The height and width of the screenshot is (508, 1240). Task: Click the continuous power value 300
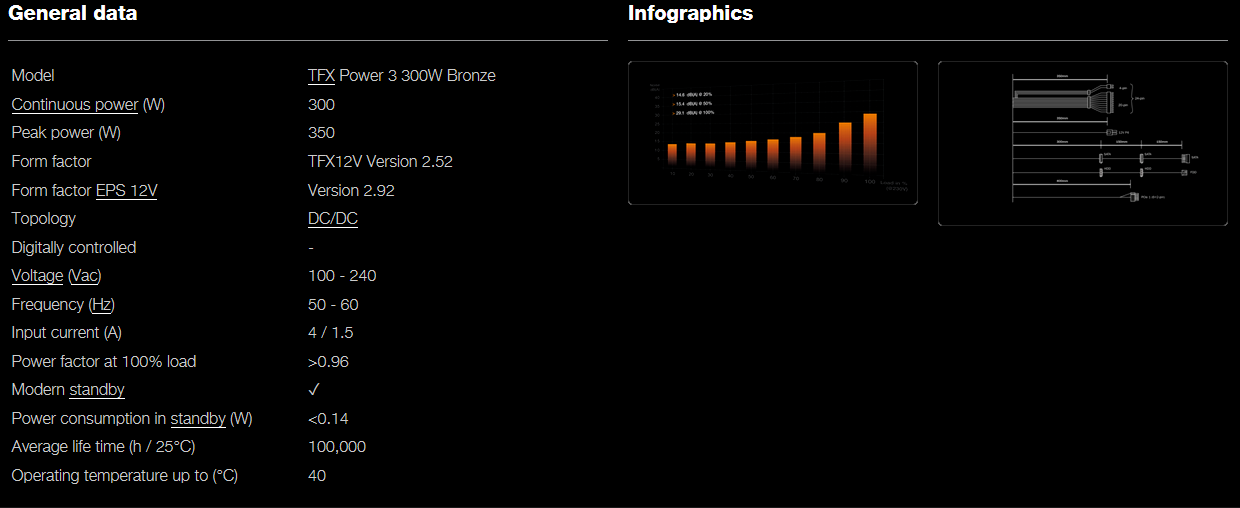[x=321, y=104]
